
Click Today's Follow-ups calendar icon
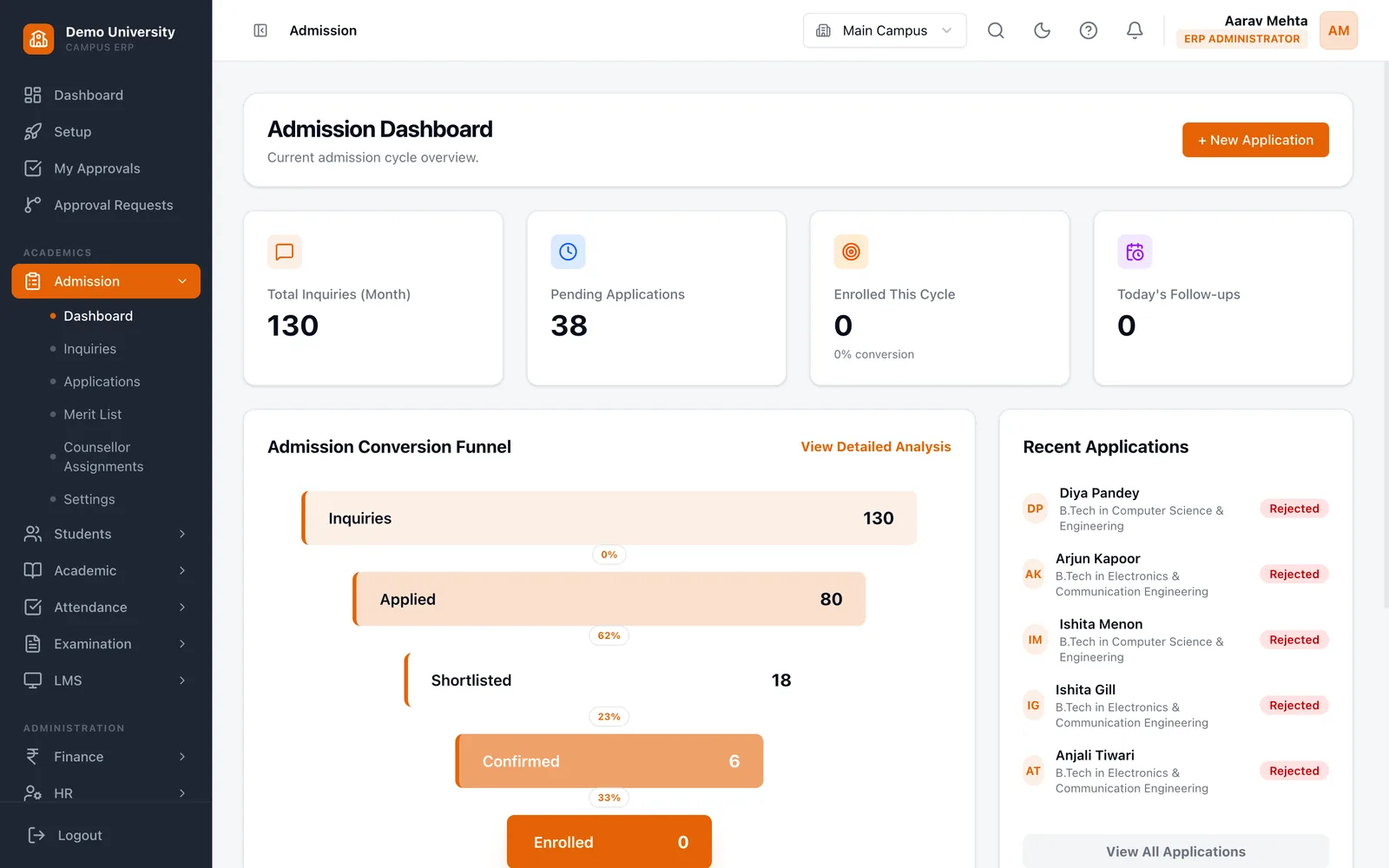[x=1135, y=252]
